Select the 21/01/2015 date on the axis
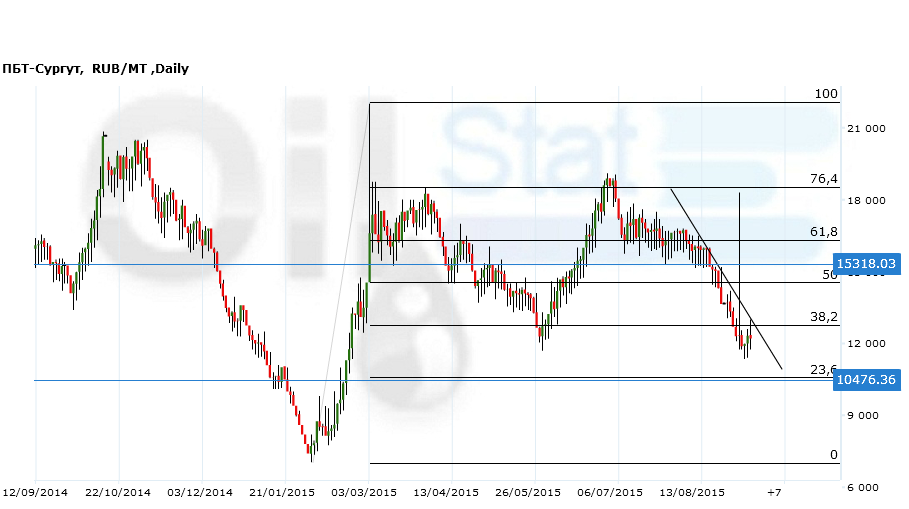Viewport: 909px width, 509px height. coord(283,492)
